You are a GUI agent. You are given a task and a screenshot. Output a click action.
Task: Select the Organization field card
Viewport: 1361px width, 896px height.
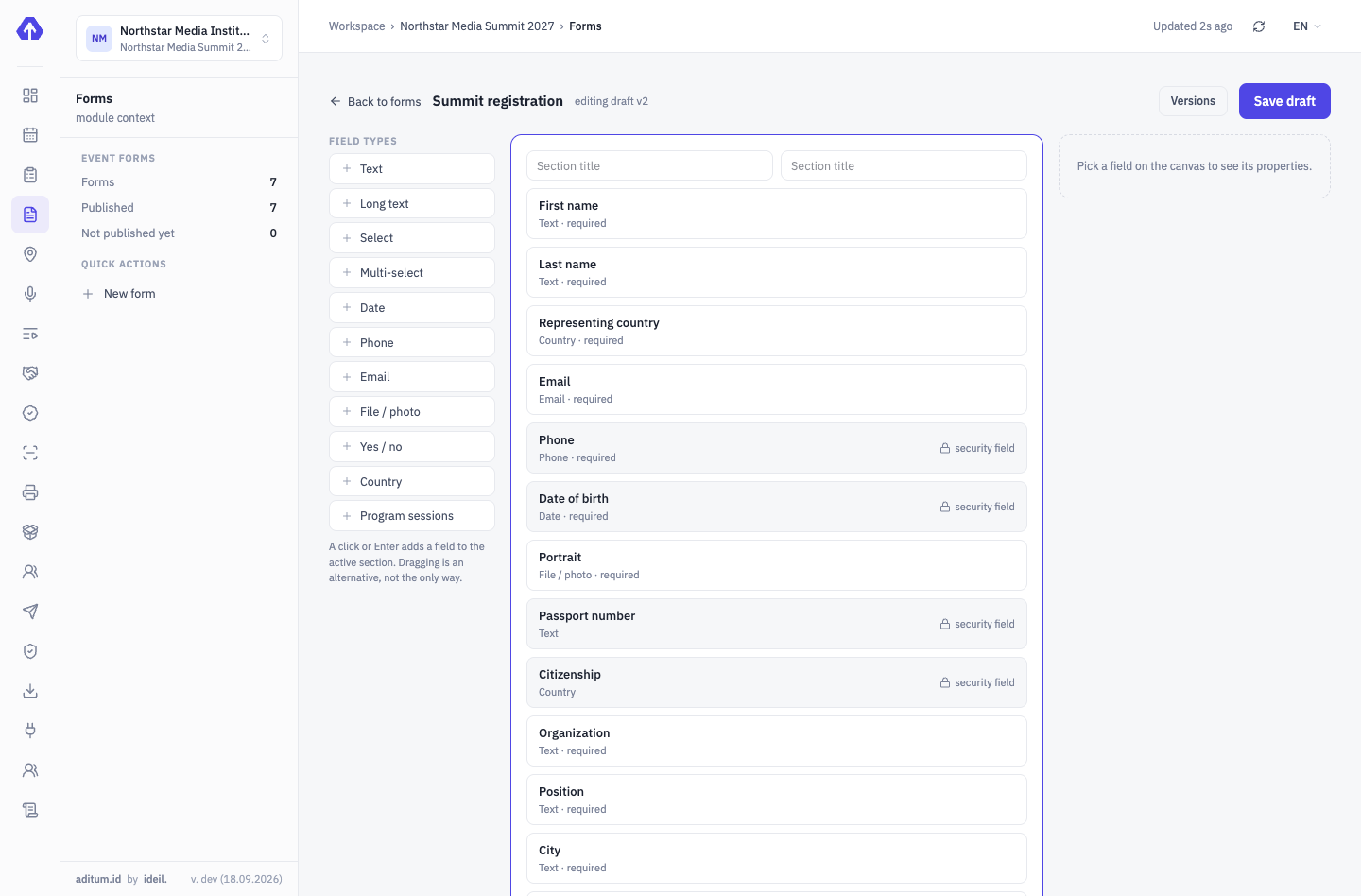[x=777, y=741]
